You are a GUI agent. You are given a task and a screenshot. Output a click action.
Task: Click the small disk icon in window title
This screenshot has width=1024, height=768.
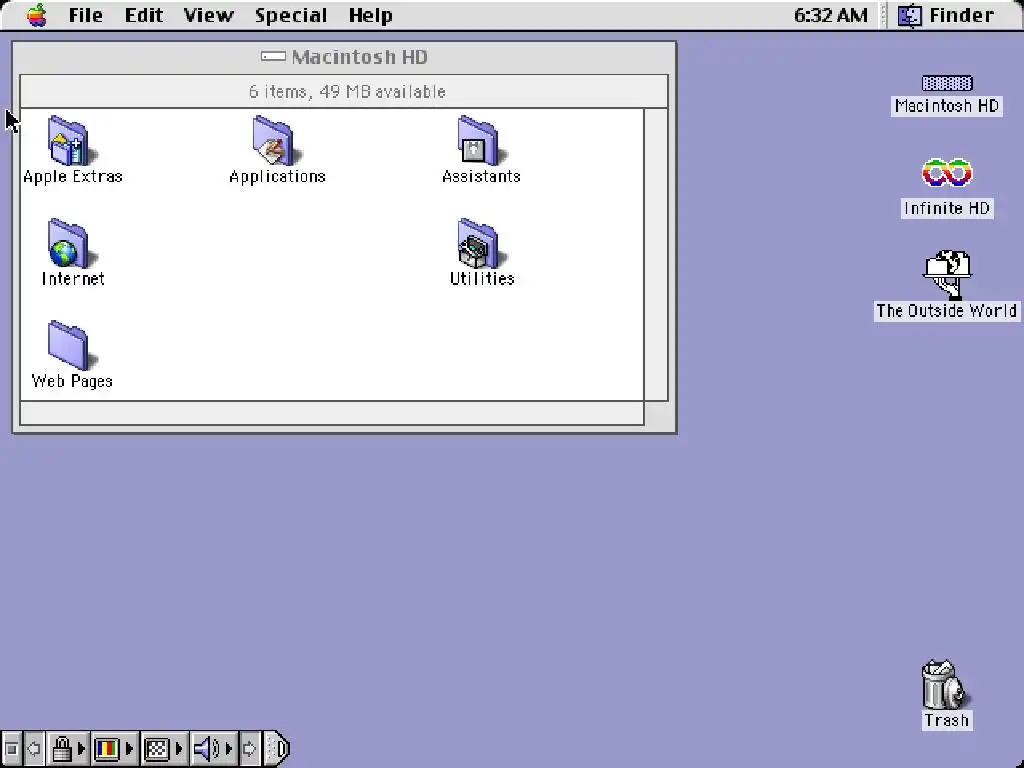pyautogui.click(x=273, y=56)
